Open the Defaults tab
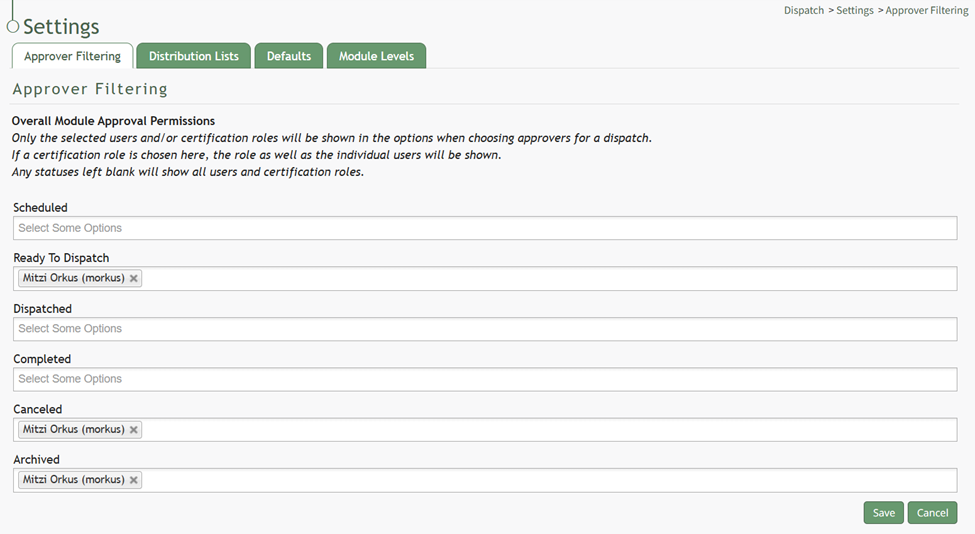The width and height of the screenshot is (975, 534). coord(289,56)
